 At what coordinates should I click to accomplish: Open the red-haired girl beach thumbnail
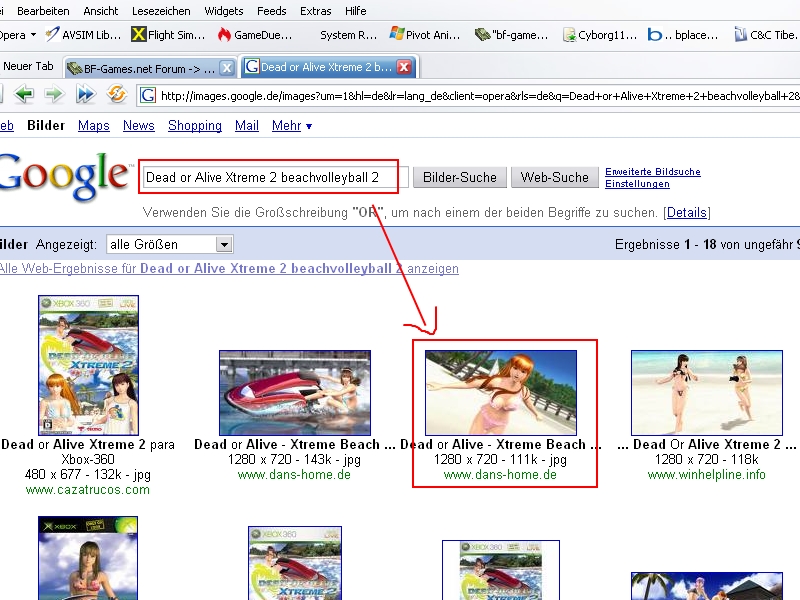501,392
